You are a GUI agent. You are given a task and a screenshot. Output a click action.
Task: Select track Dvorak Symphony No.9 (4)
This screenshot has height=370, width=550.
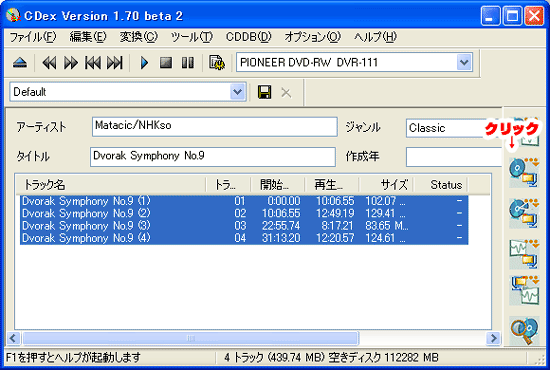pyautogui.click(x=244, y=238)
